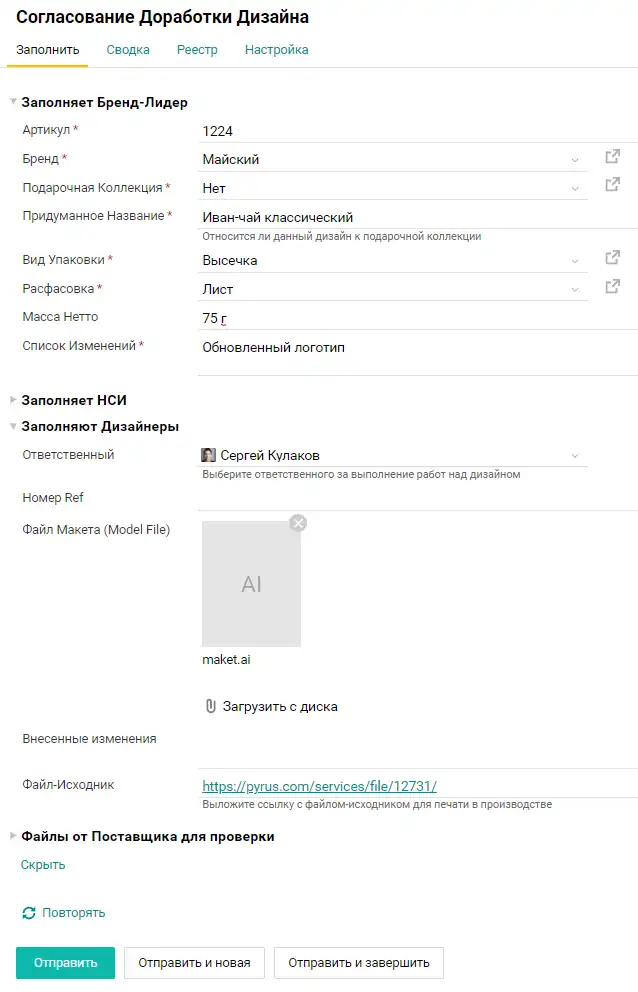Open external link icon beside Бренд field
The width and height of the screenshot is (638, 992).
point(612,156)
